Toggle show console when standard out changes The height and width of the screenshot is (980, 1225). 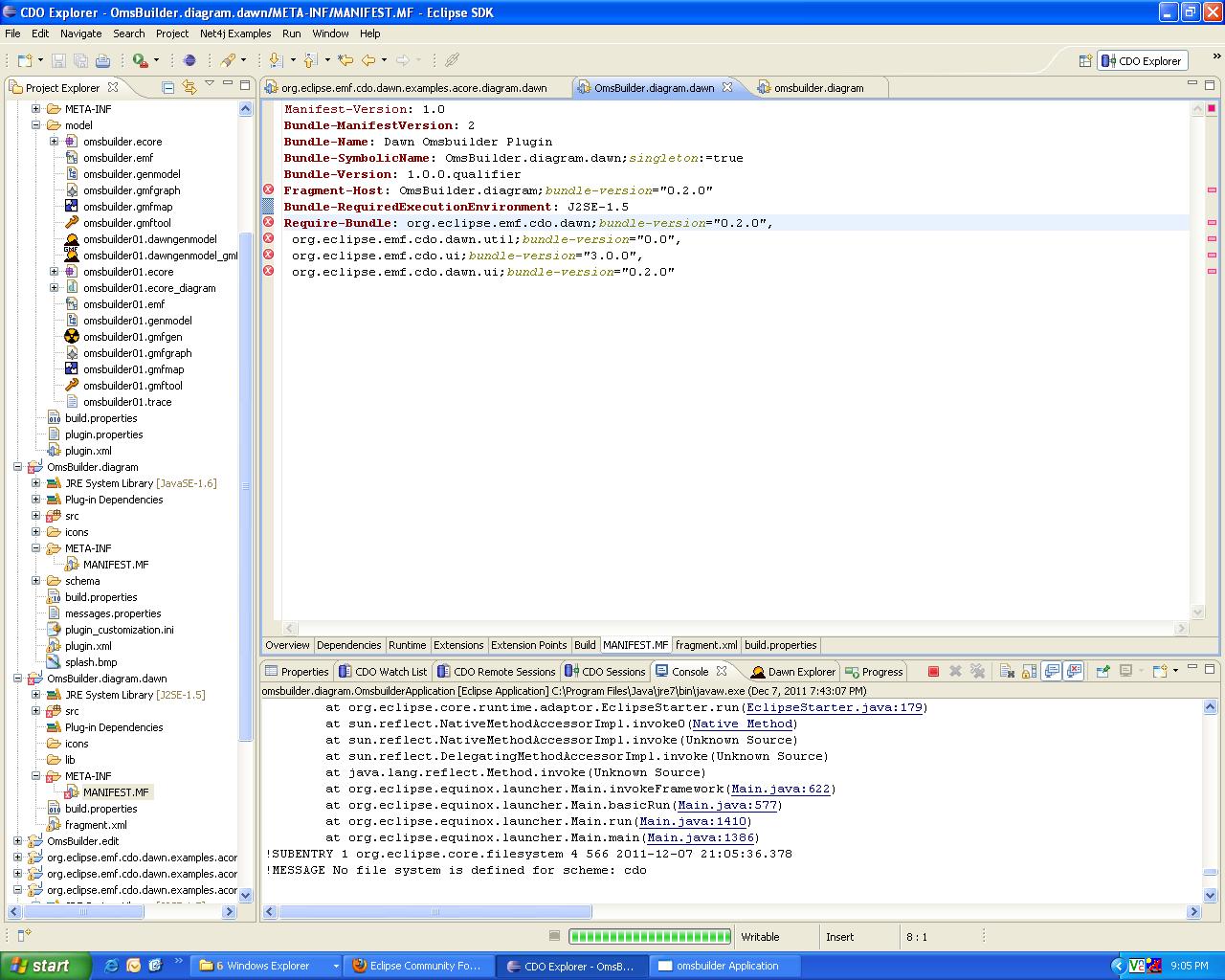point(1052,671)
